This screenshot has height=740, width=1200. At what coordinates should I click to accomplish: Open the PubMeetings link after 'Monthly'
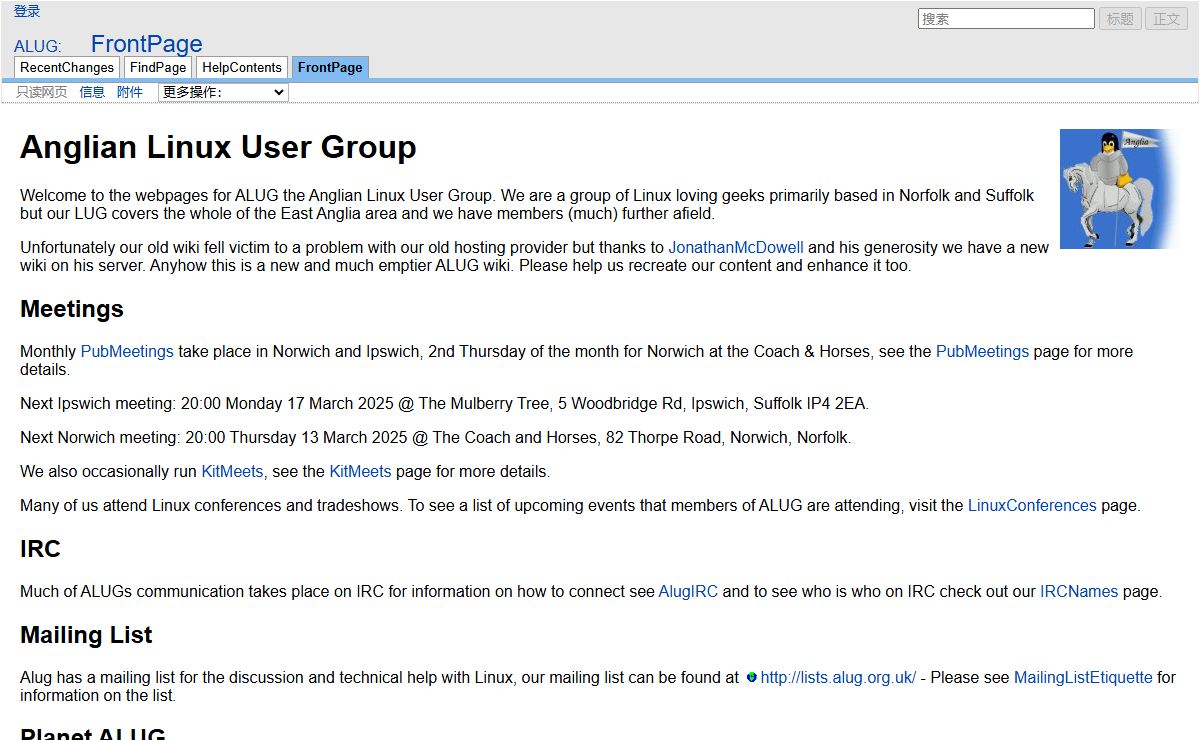click(x=127, y=352)
